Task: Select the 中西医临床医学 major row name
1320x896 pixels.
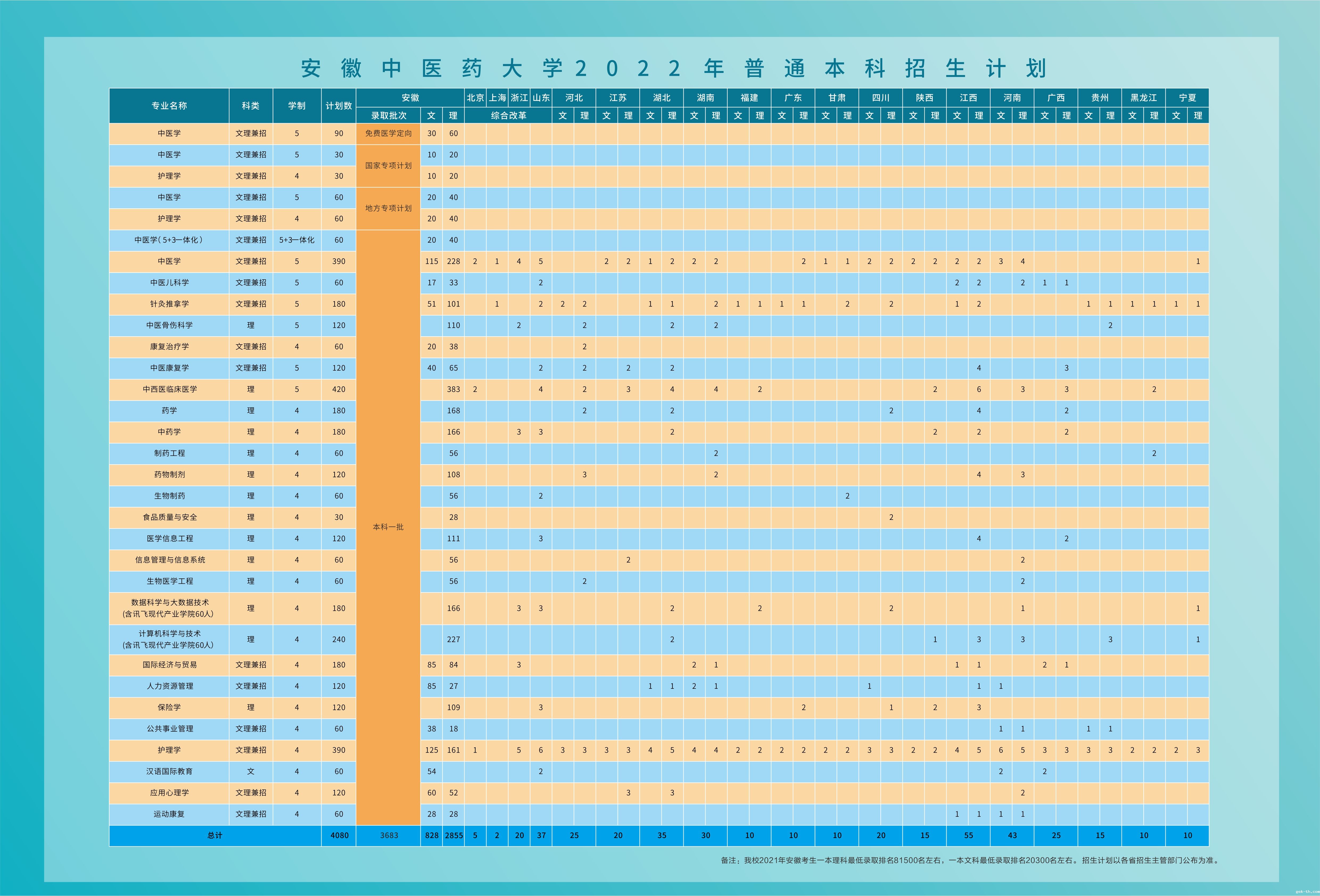Action: (169, 389)
